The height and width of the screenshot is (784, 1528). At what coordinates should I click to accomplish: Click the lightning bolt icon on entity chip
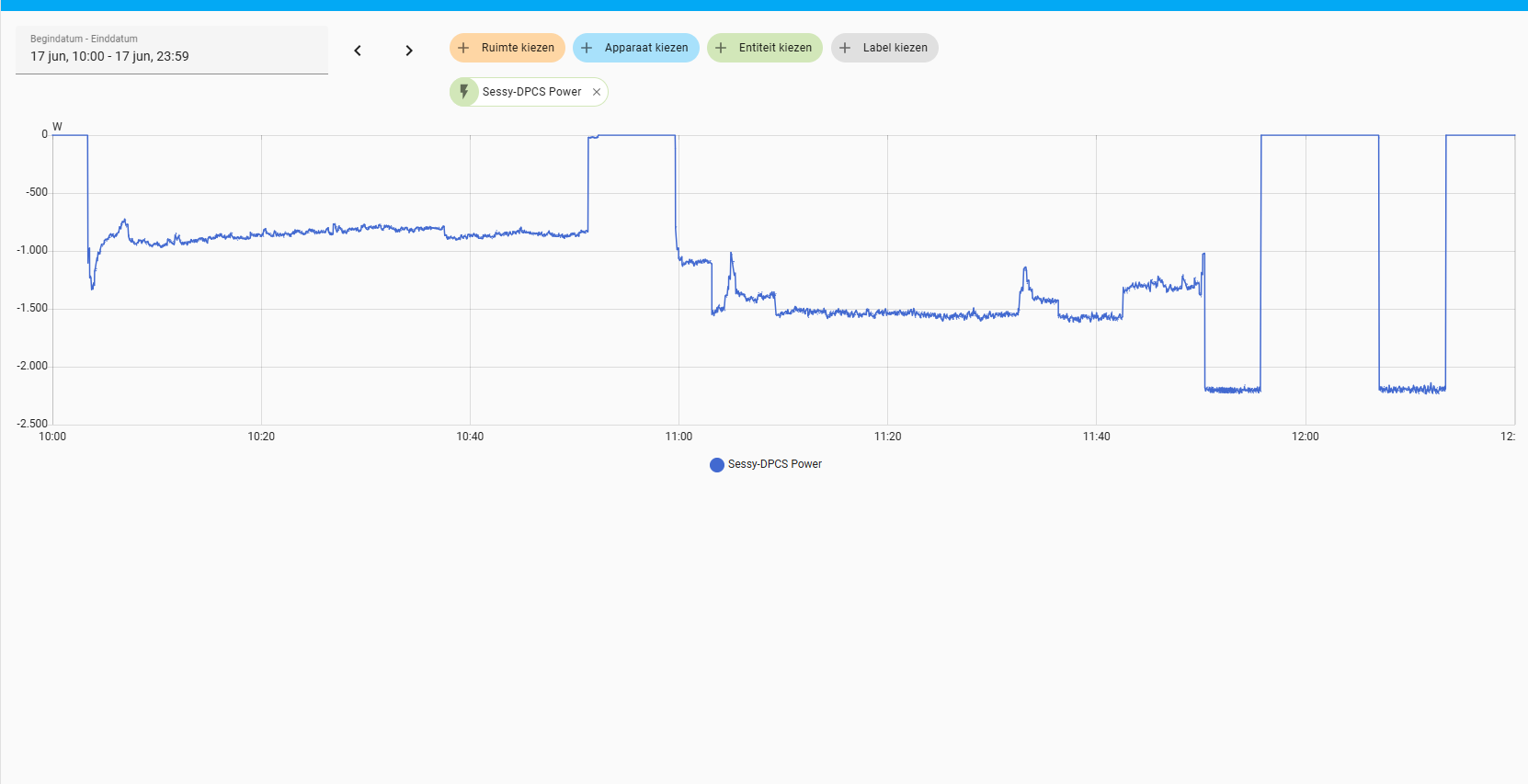[464, 92]
